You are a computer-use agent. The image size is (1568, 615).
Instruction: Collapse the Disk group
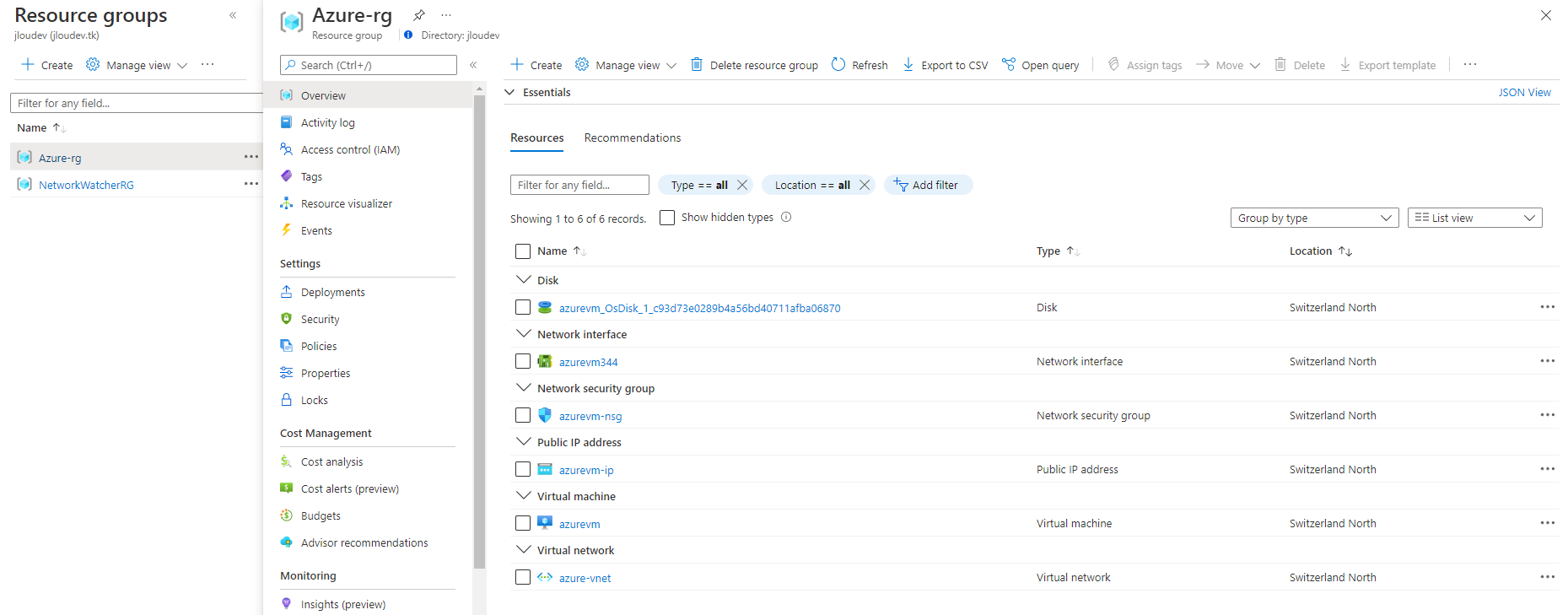(523, 279)
